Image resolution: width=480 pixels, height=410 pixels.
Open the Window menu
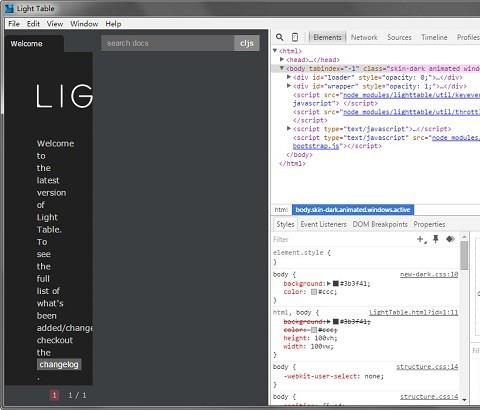click(84, 24)
